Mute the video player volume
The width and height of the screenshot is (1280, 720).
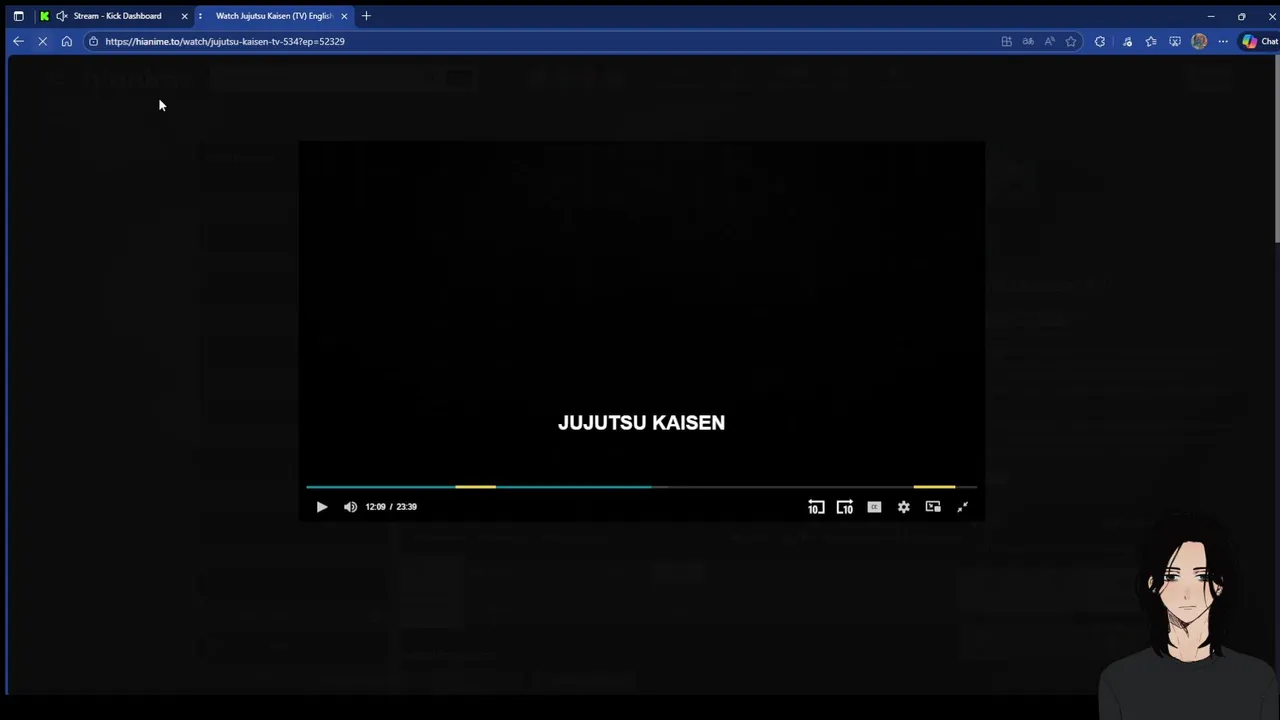tap(350, 507)
